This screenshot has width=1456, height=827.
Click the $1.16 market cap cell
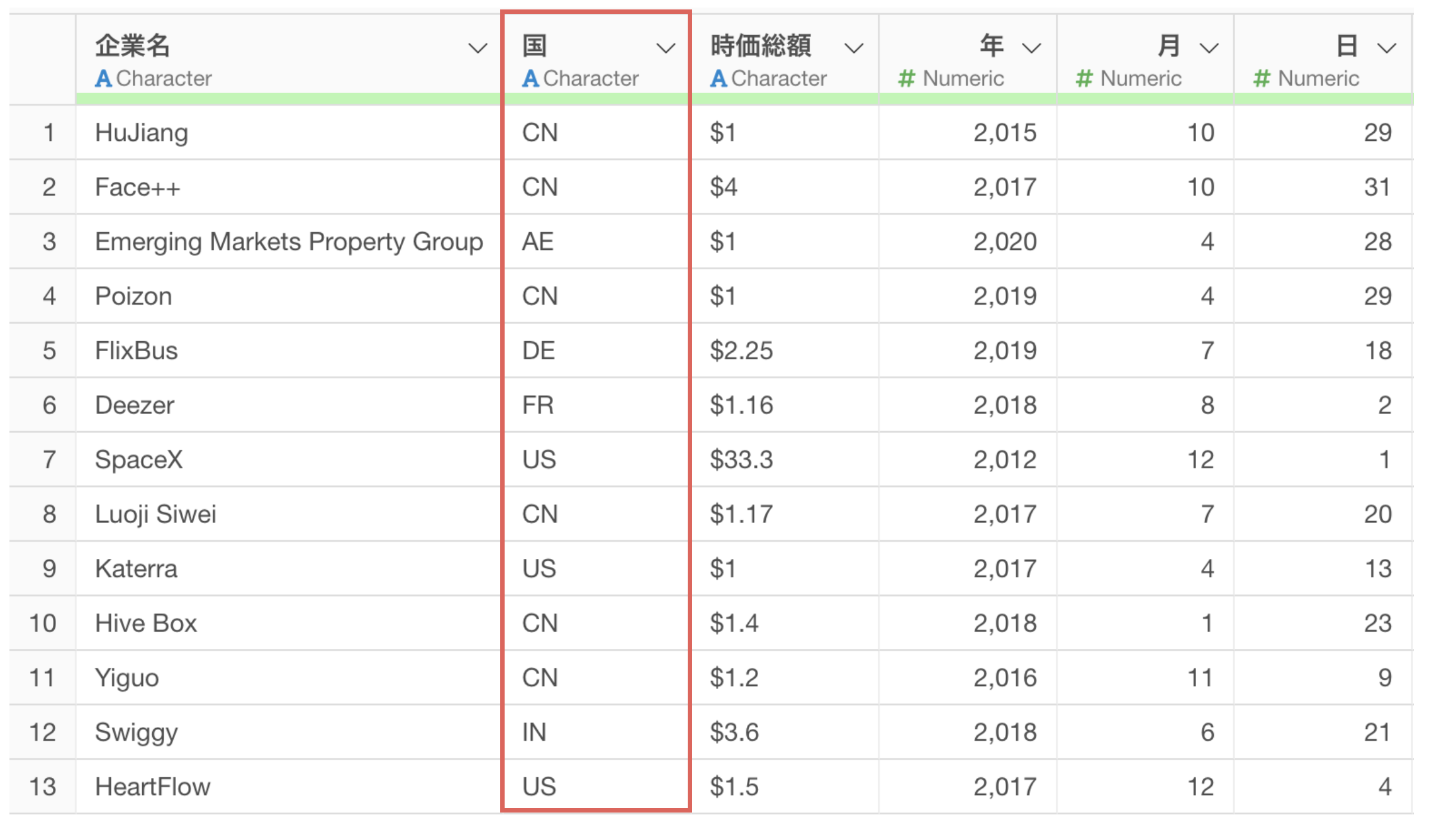coord(785,405)
